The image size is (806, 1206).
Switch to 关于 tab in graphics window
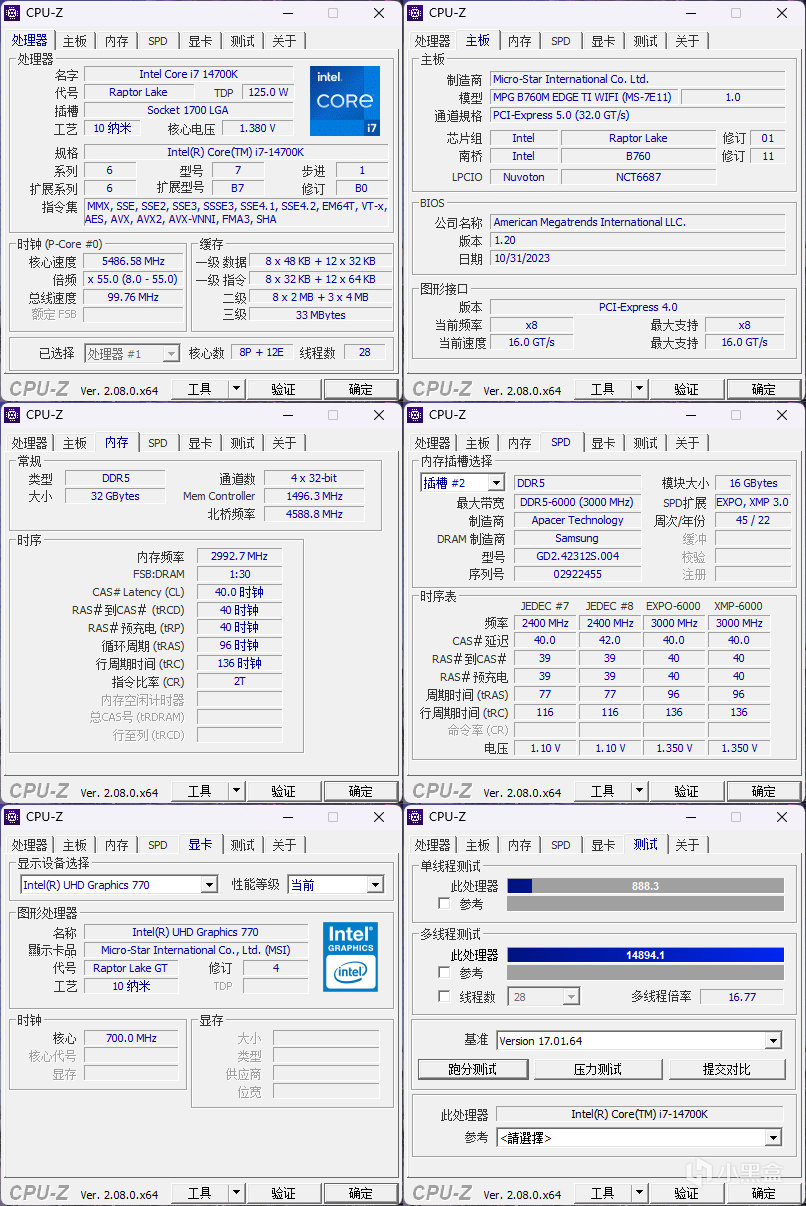tap(284, 845)
